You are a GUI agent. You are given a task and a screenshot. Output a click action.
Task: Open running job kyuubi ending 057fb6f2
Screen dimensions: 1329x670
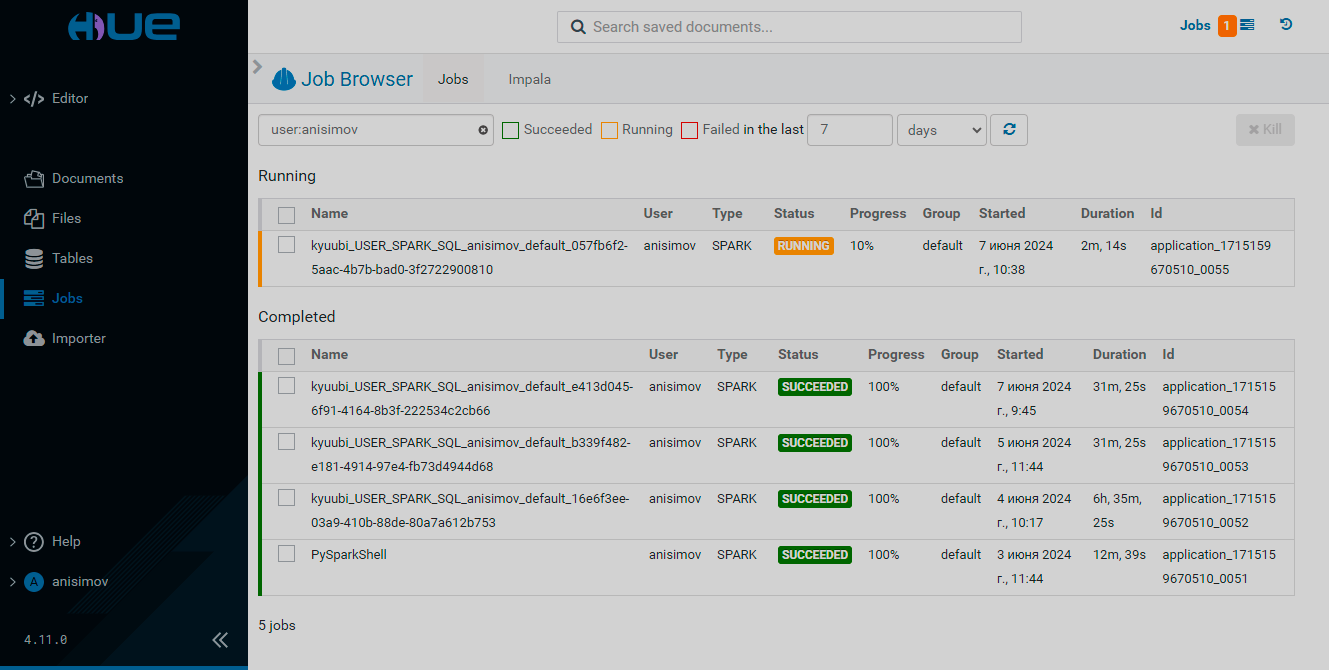470,257
